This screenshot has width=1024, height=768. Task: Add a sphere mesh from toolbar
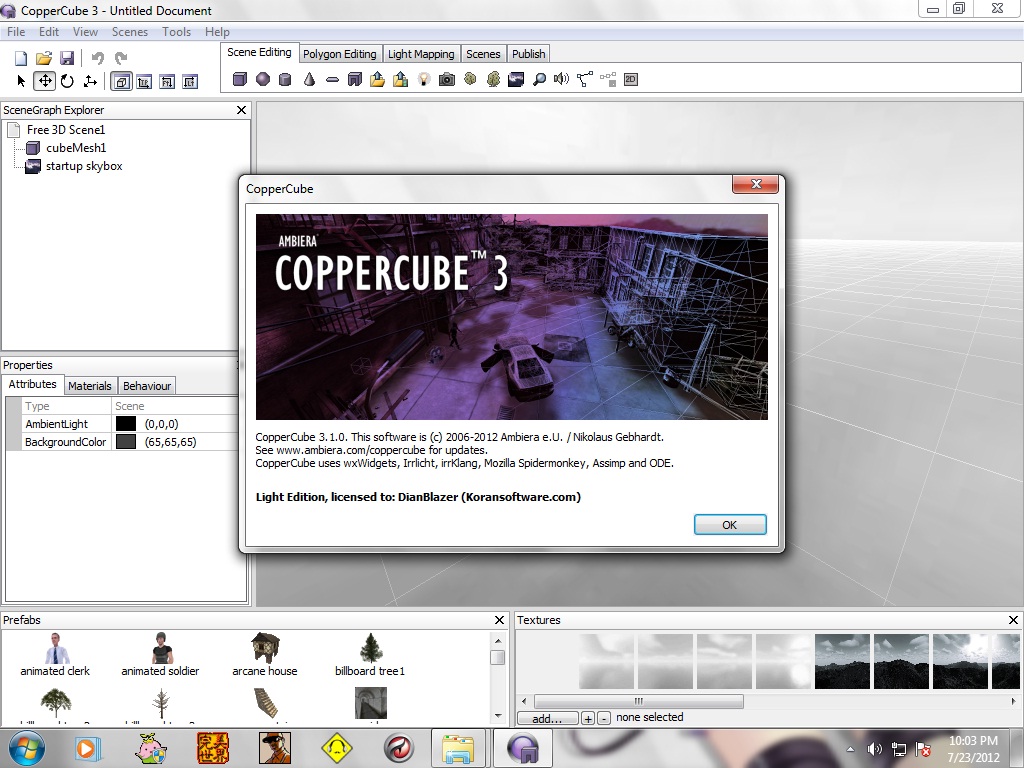263,80
